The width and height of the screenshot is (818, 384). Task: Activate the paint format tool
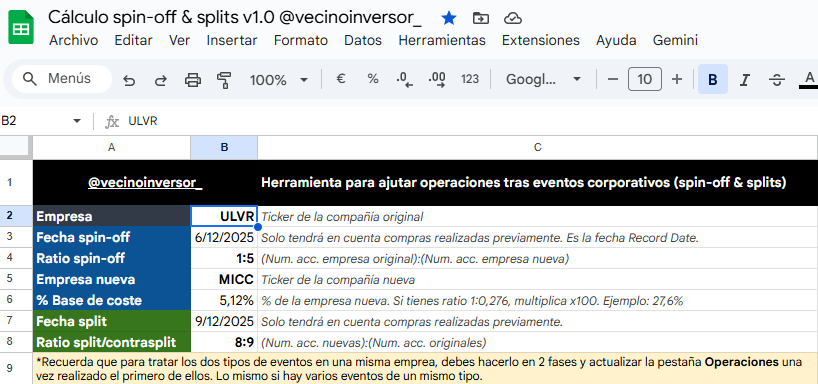pos(224,80)
